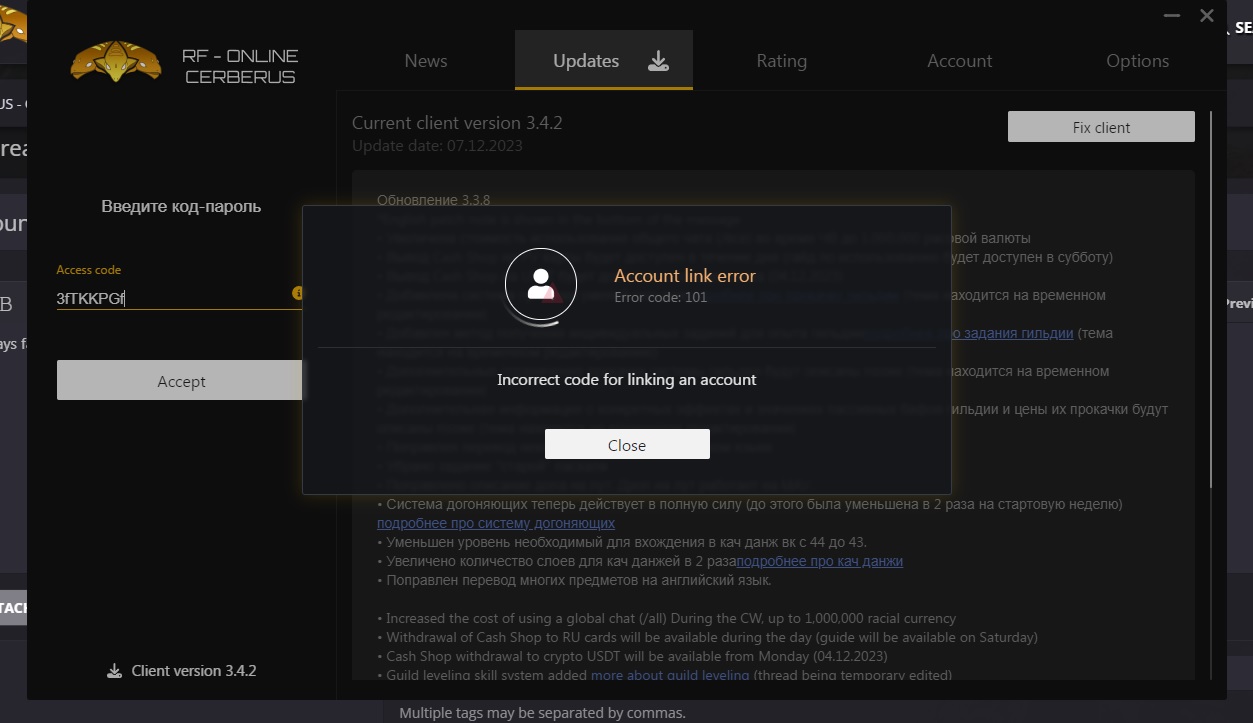Click the 'Поправлен перевод многих предметов' line
This screenshot has height=723, width=1253.
tap(574, 580)
